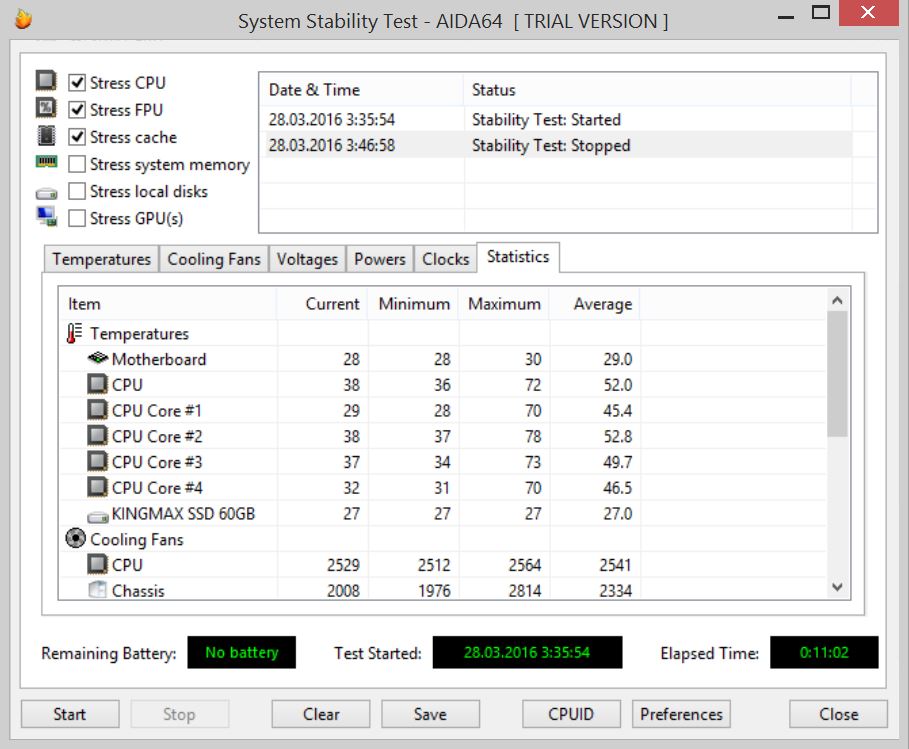Click the CPU chip icon beside Stress CPU
Screen dimensions: 909x749
(x=46, y=81)
